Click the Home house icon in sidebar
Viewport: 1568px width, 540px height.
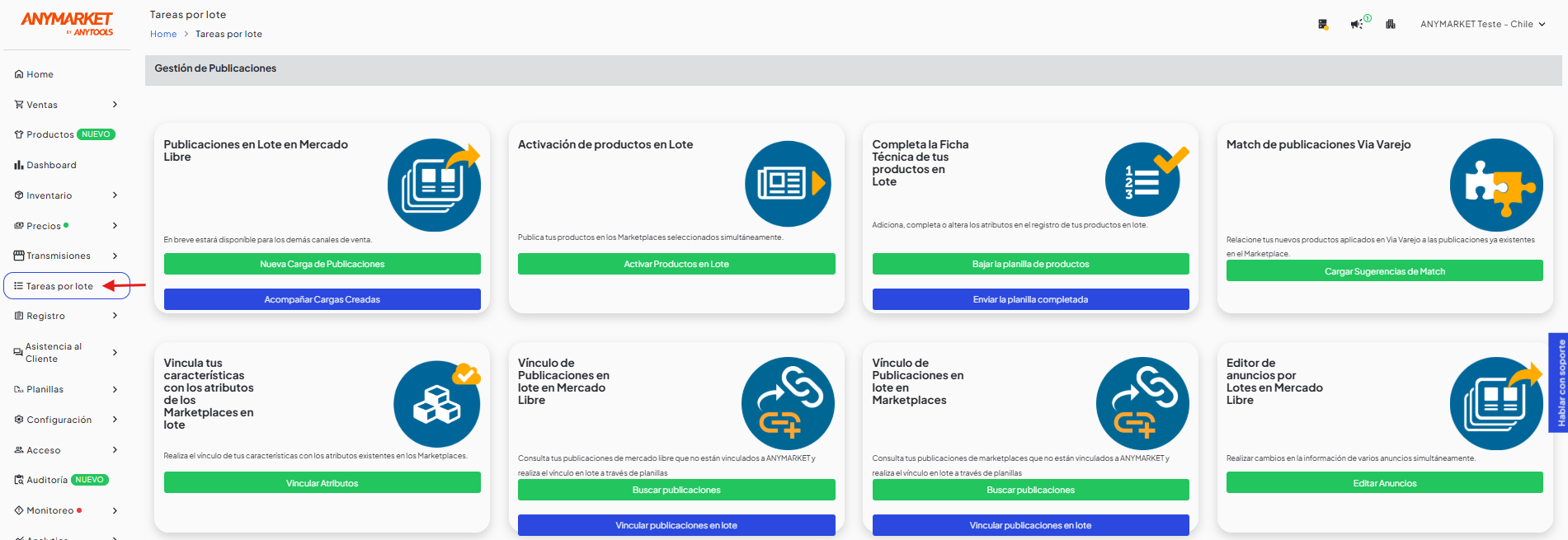point(18,74)
